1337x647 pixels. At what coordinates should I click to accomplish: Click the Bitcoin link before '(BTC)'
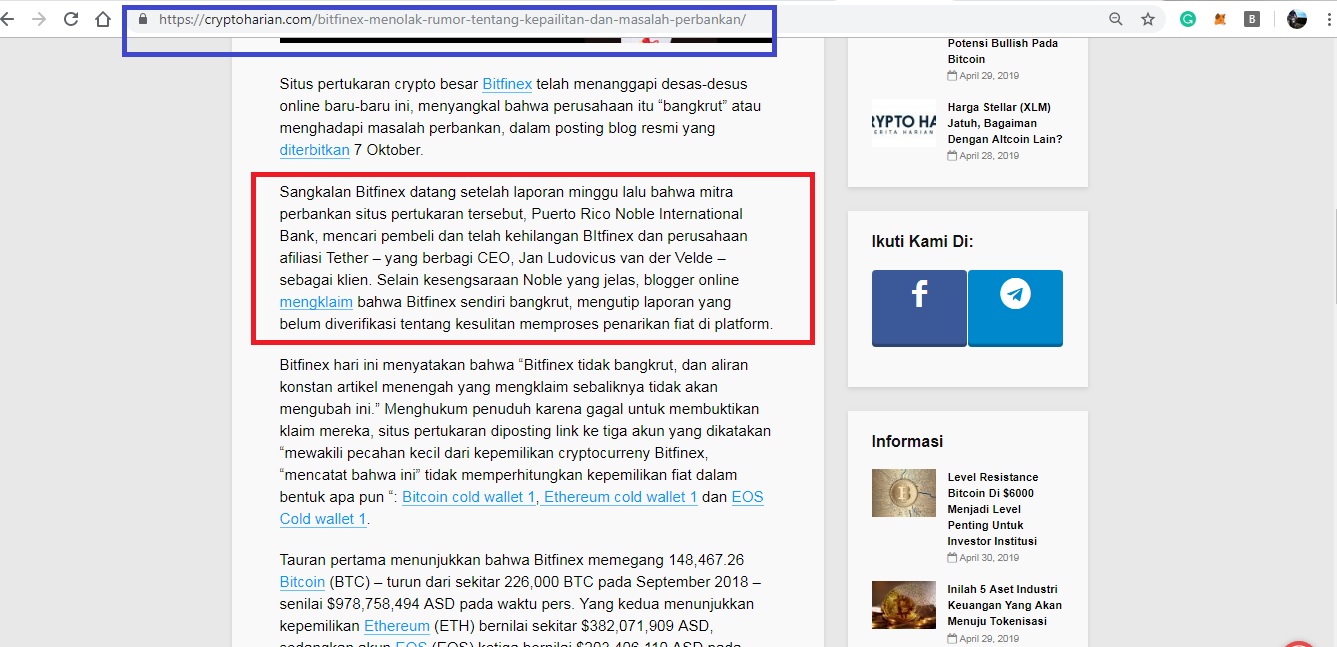click(302, 582)
